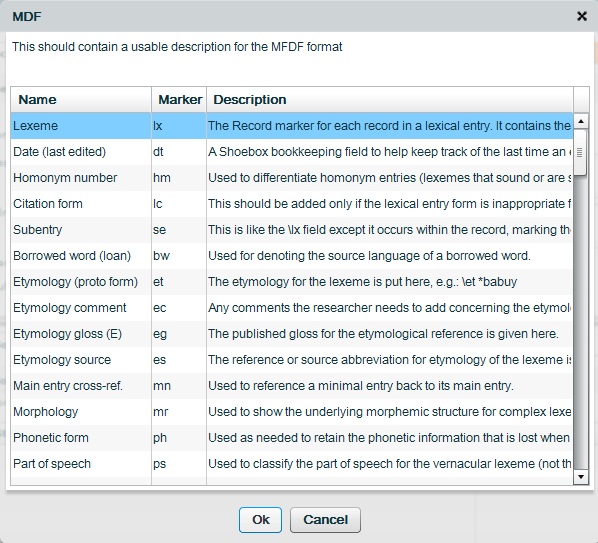Select the Subentry row

click(x=292, y=230)
